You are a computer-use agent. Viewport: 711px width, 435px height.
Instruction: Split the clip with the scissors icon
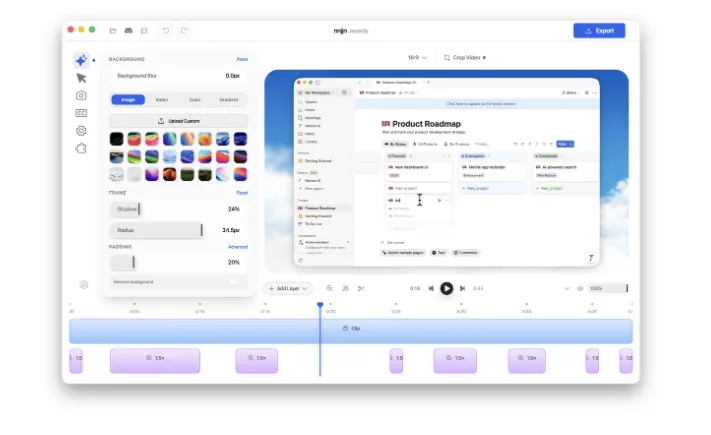point(361,288)
